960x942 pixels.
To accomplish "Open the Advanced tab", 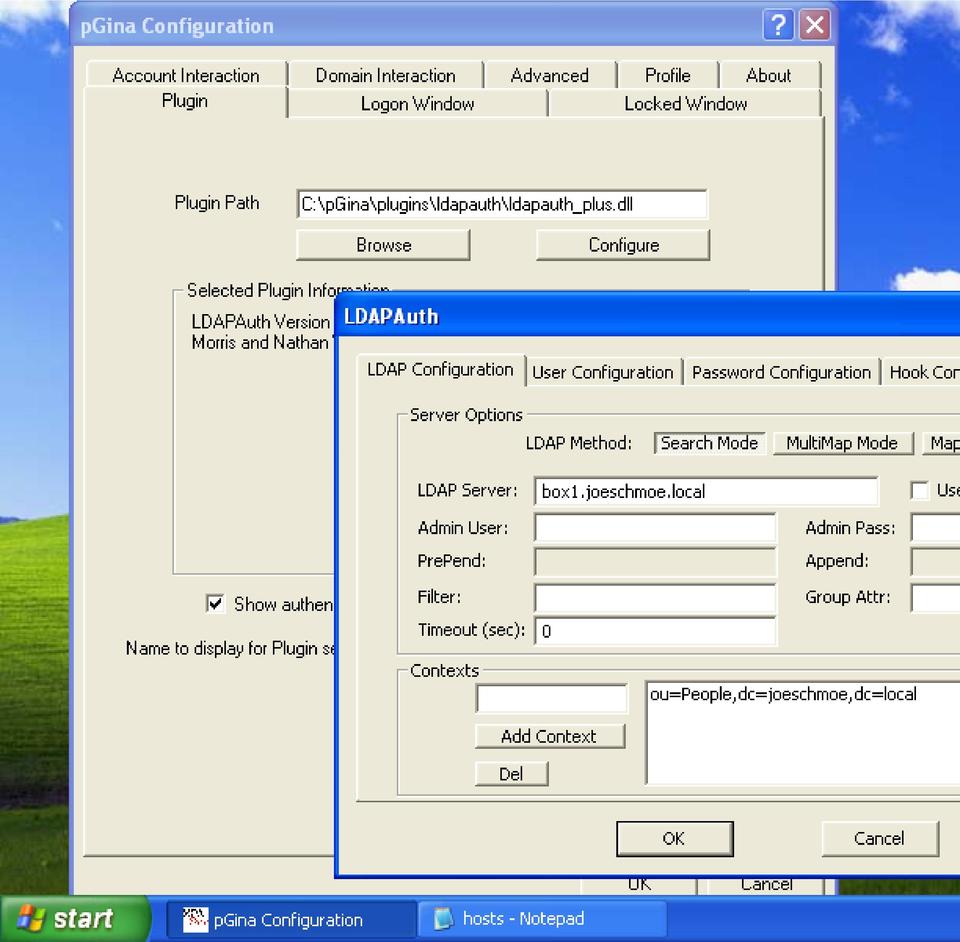I will coord(549,75).
